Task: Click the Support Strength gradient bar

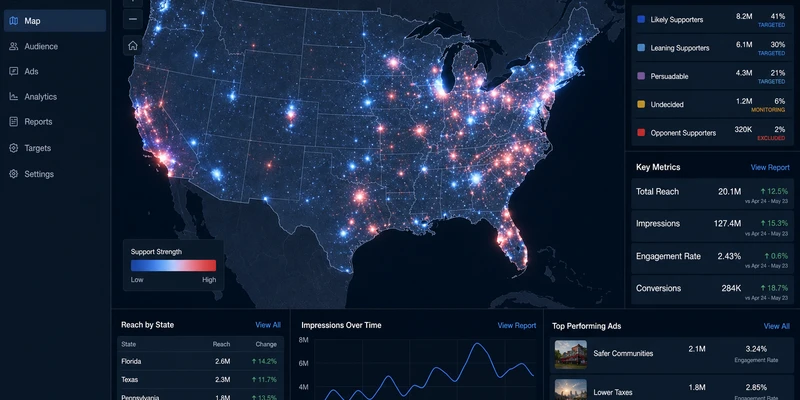Action: (173, 265)
